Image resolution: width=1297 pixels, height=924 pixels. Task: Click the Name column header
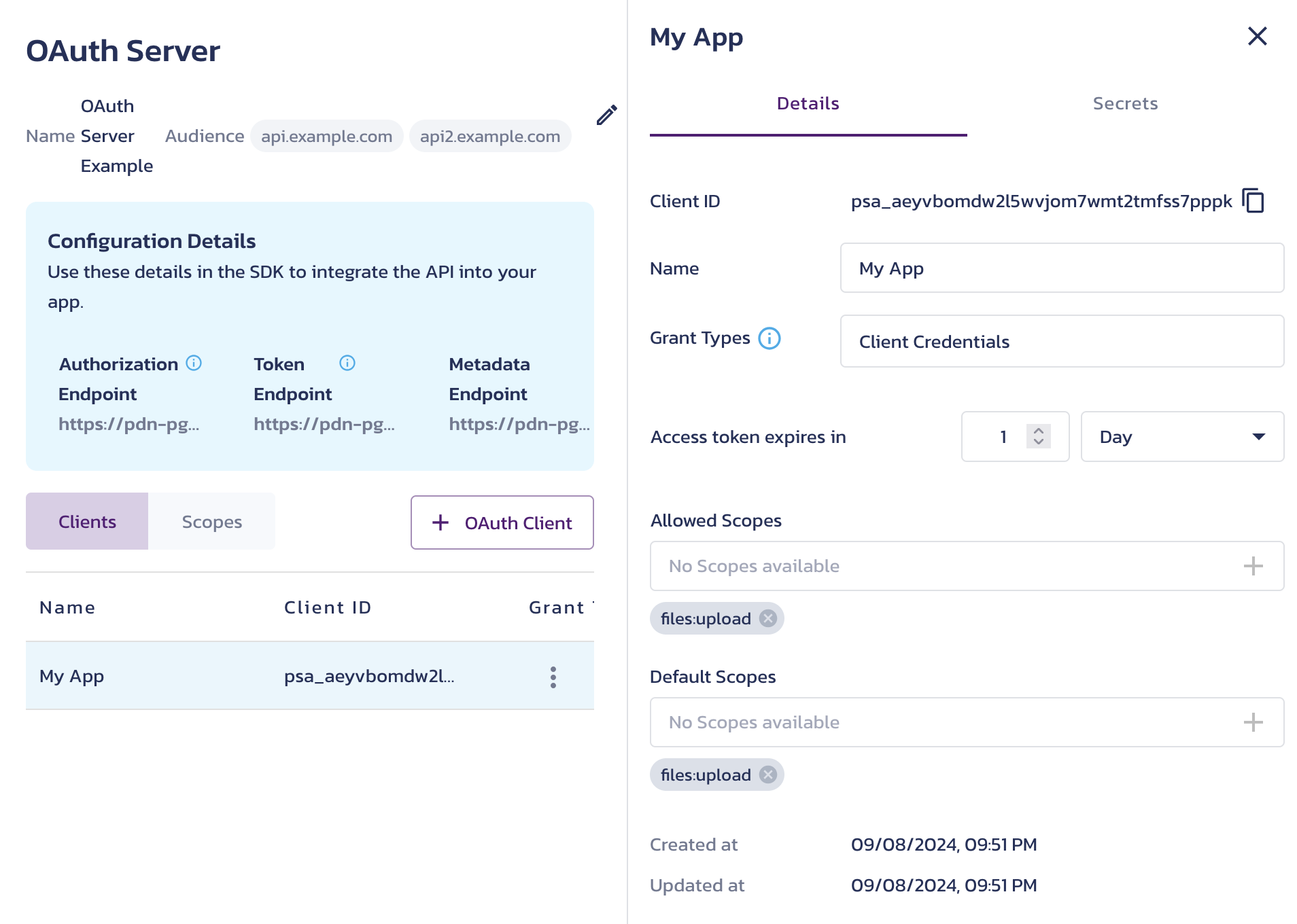(x=67, y=607)
